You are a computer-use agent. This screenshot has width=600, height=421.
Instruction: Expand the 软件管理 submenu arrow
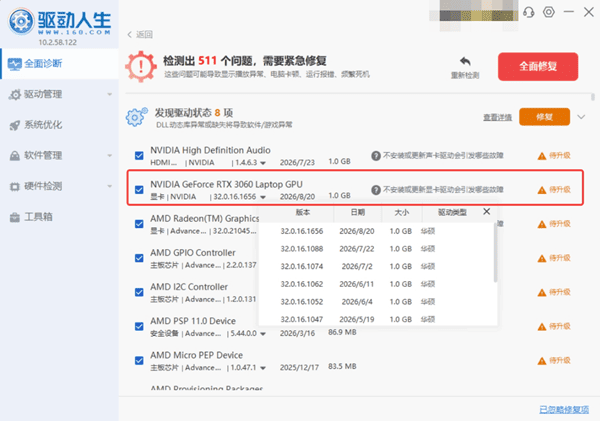coord(110,155)
